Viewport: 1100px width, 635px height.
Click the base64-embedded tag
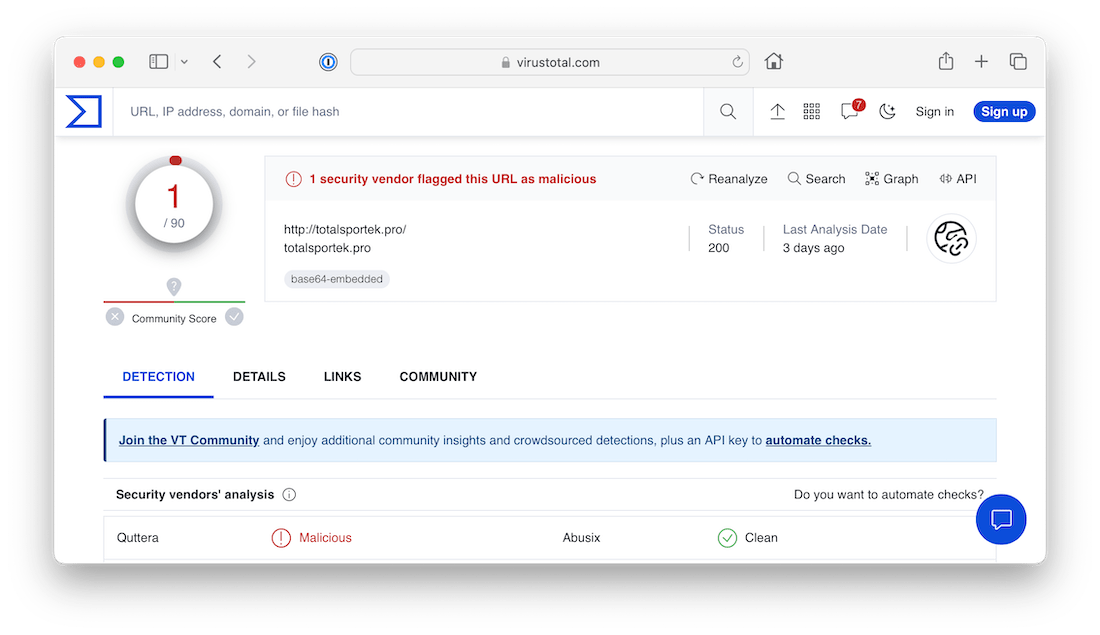click(337, 279)
